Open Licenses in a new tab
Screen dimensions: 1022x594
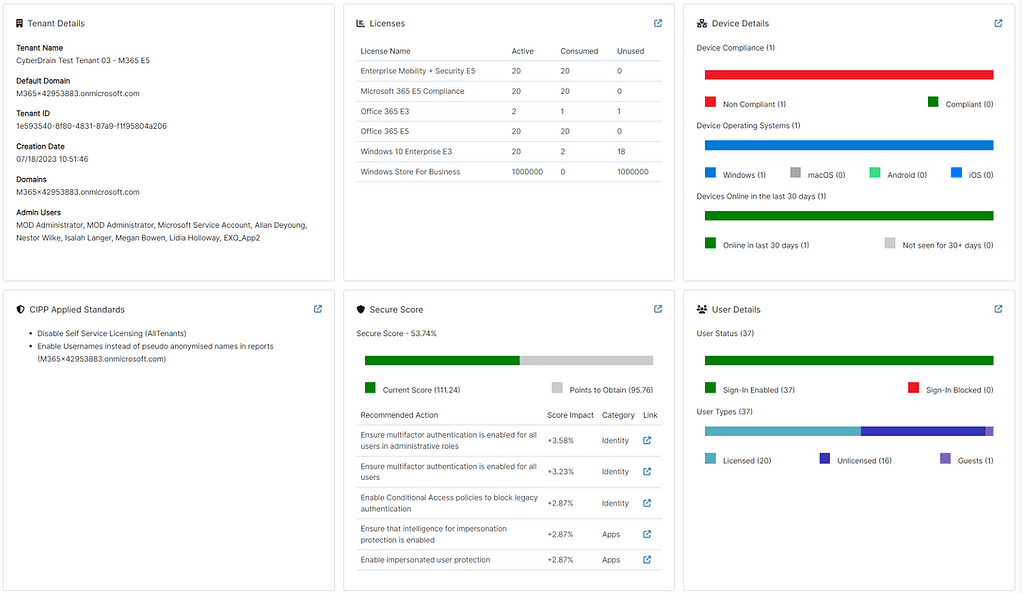click(658, 23)
